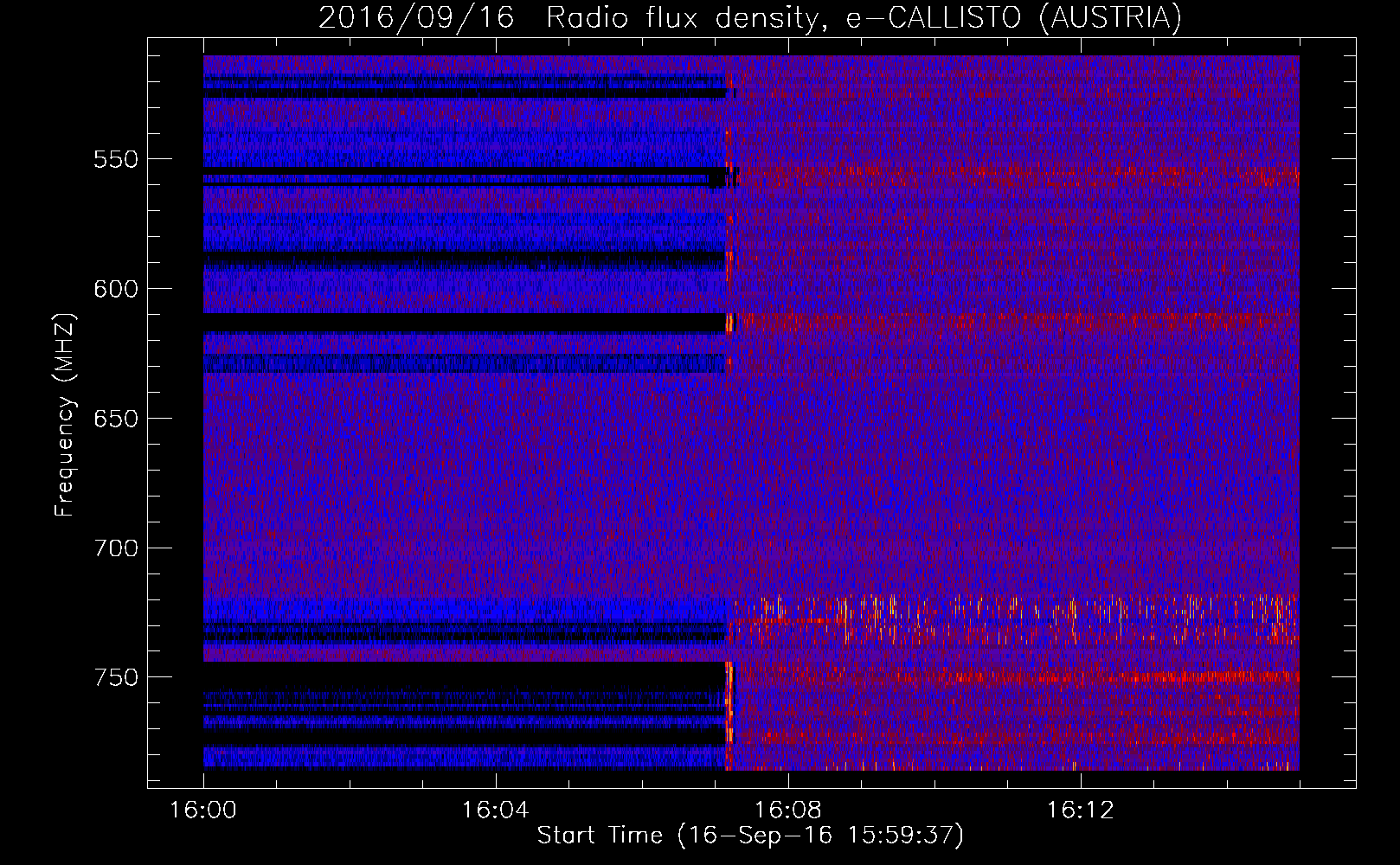This screenshot has height=865, width=1400.
Task: Click the date '2016/09/16' in title
Action: click(x=416, y=17)
